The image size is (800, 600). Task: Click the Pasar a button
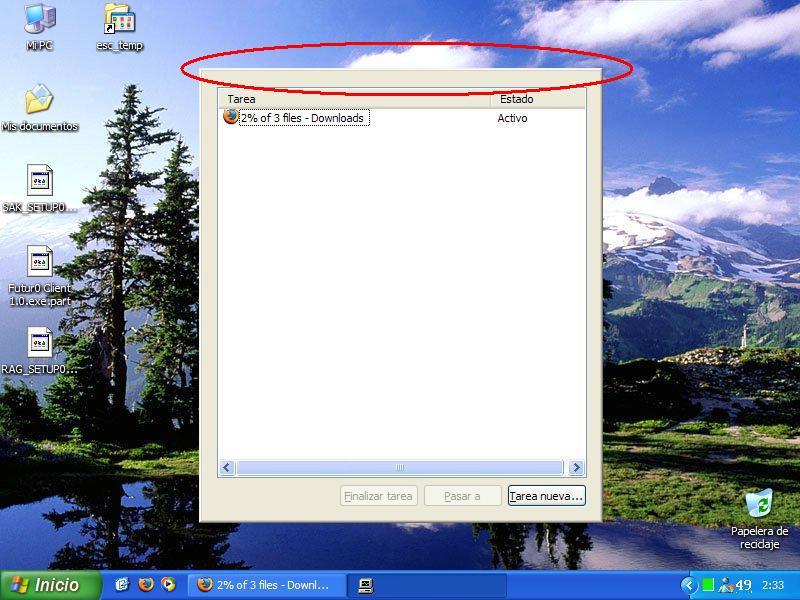pos(462,496)
